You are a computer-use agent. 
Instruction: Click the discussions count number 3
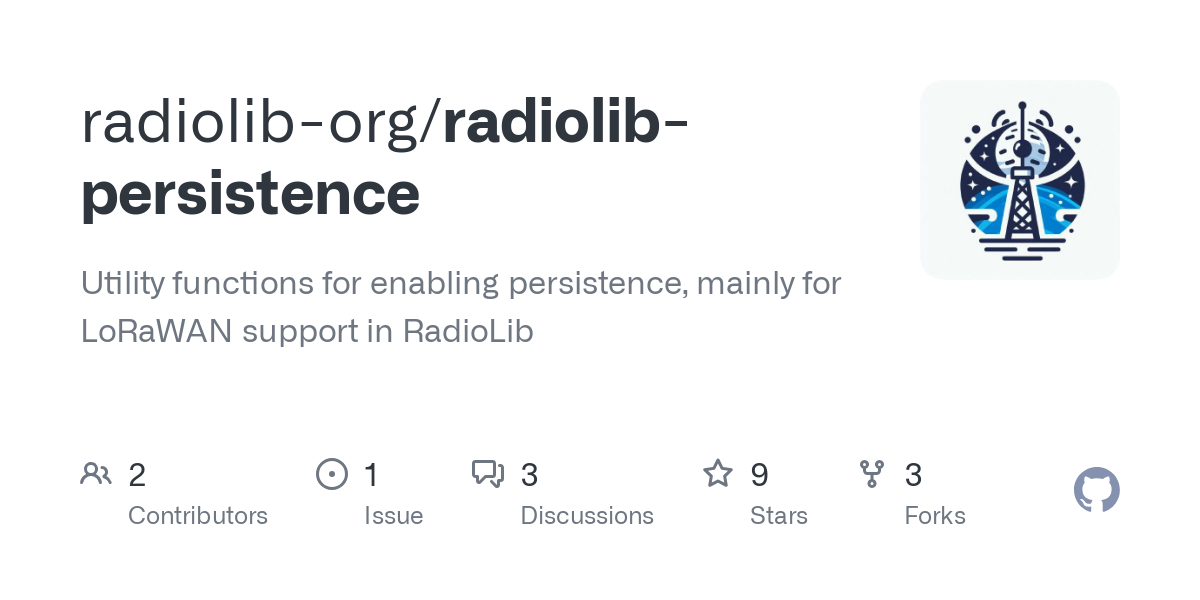[529, 475]
